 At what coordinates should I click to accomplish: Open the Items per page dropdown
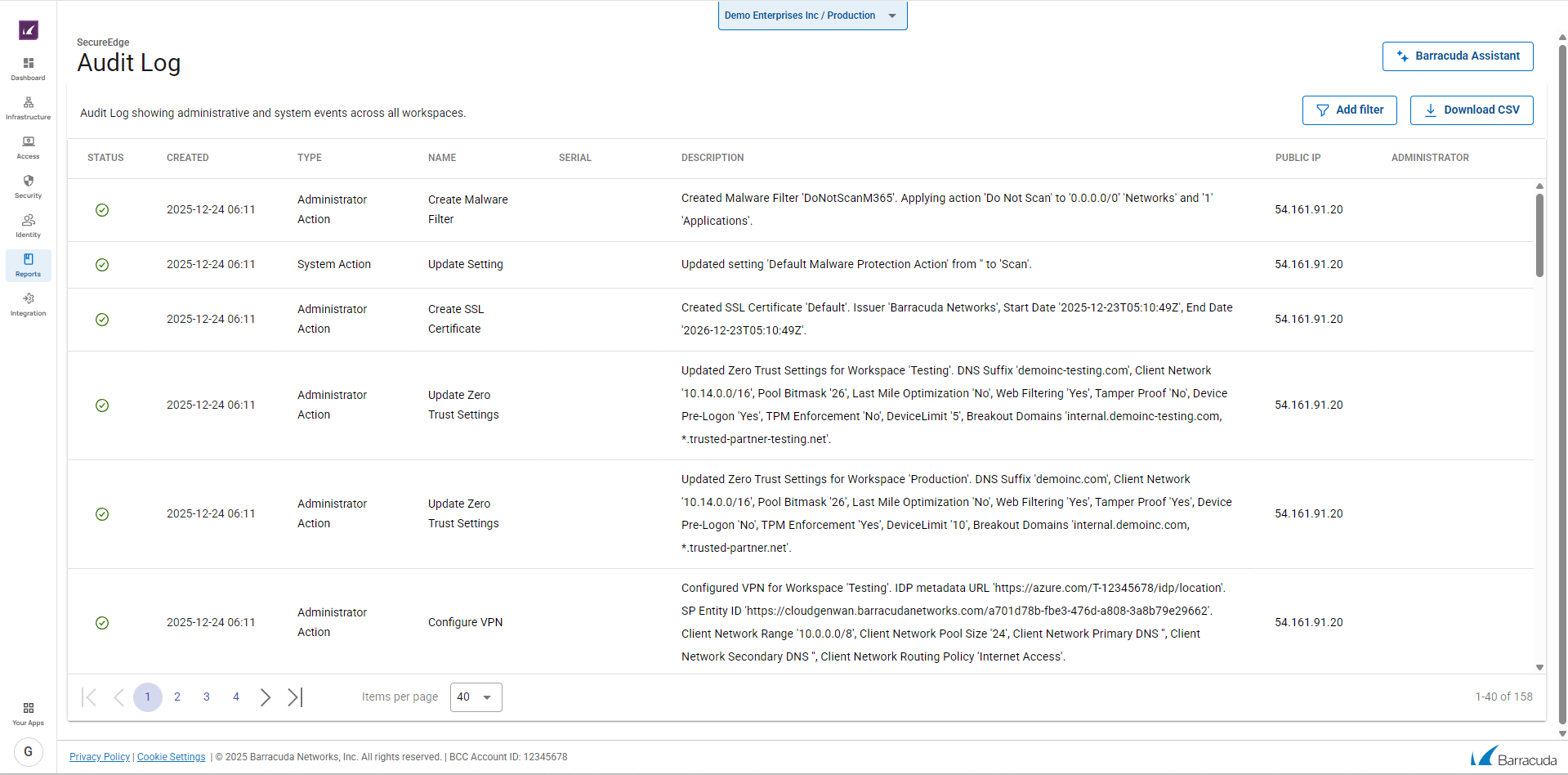[476, 697]
